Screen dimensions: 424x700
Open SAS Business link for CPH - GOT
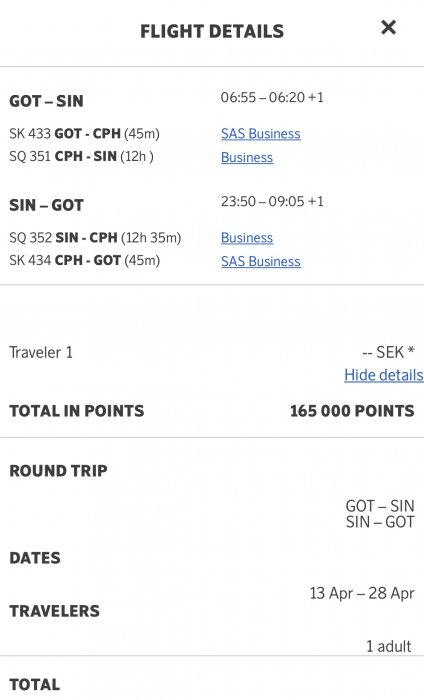(261, 261)
